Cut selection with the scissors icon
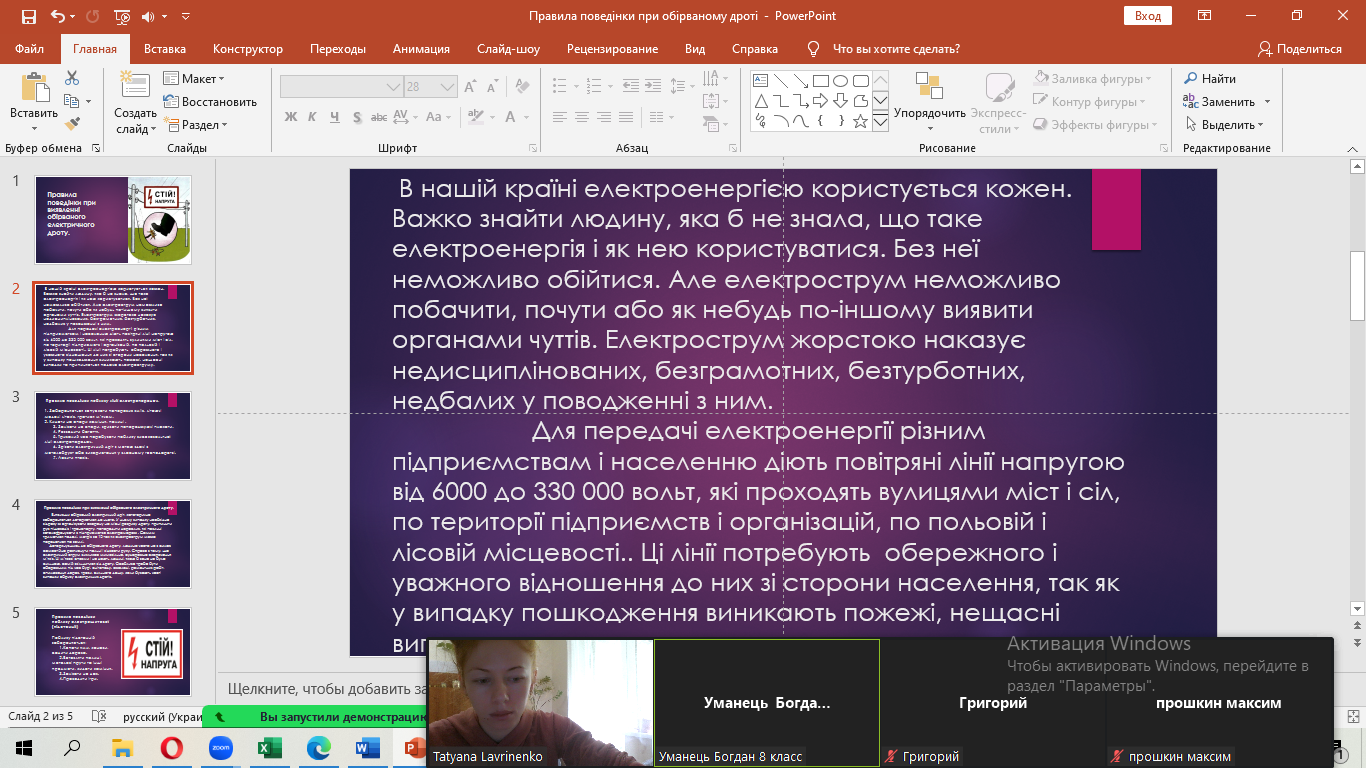1366x768 pixels. tap(72, 78)
